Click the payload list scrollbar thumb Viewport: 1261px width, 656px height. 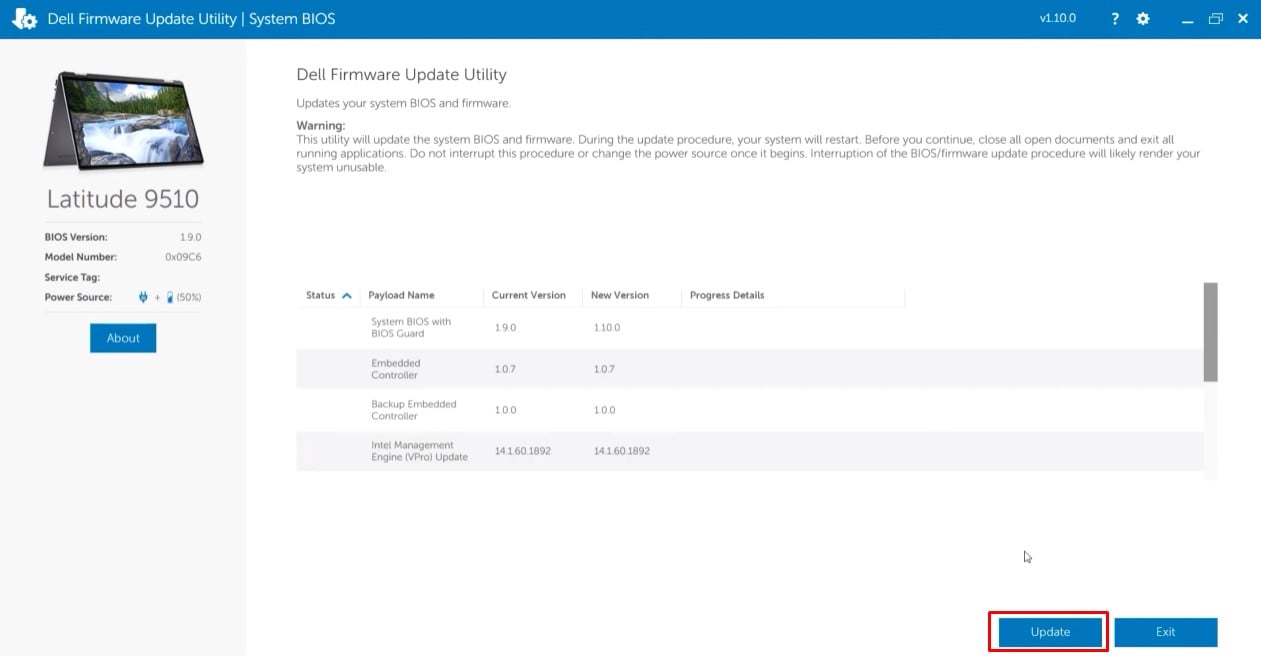click(1210, 331)
